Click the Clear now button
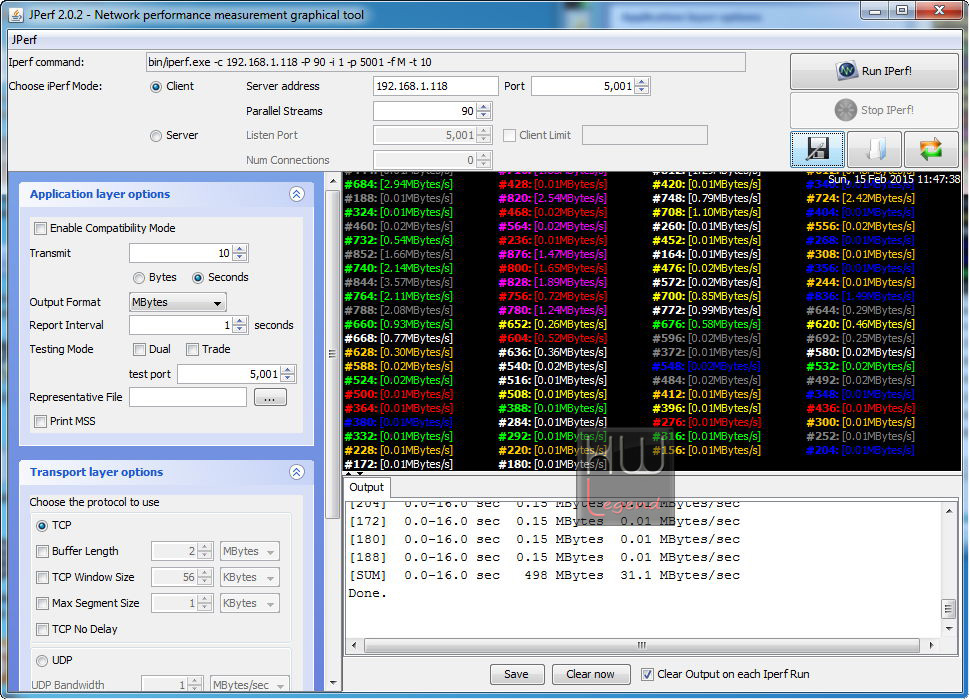 pyautogui.click(x=591, y=675)
